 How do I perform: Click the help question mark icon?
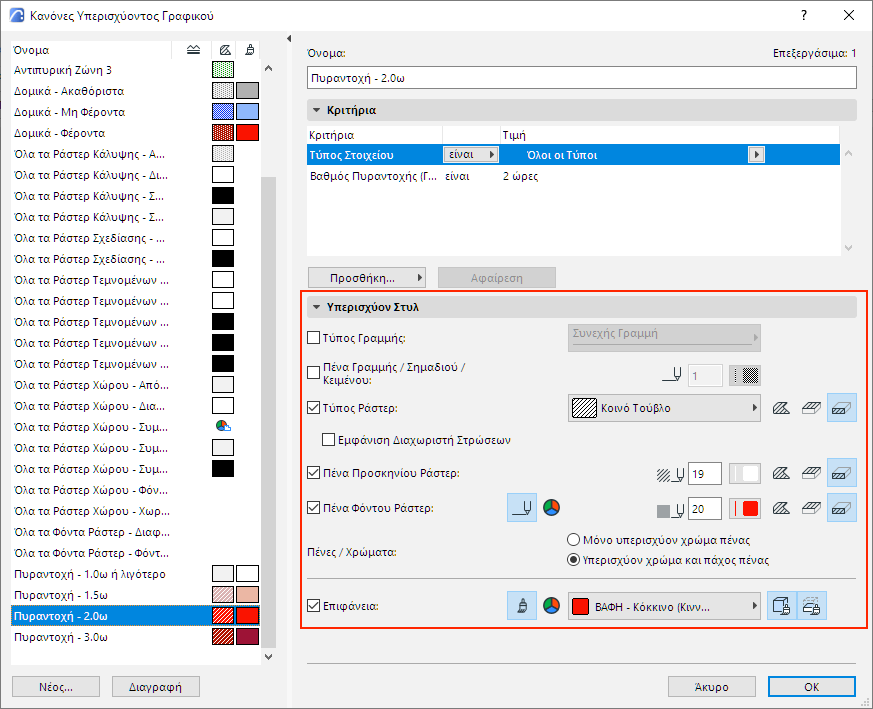click(x=804, y=16)
